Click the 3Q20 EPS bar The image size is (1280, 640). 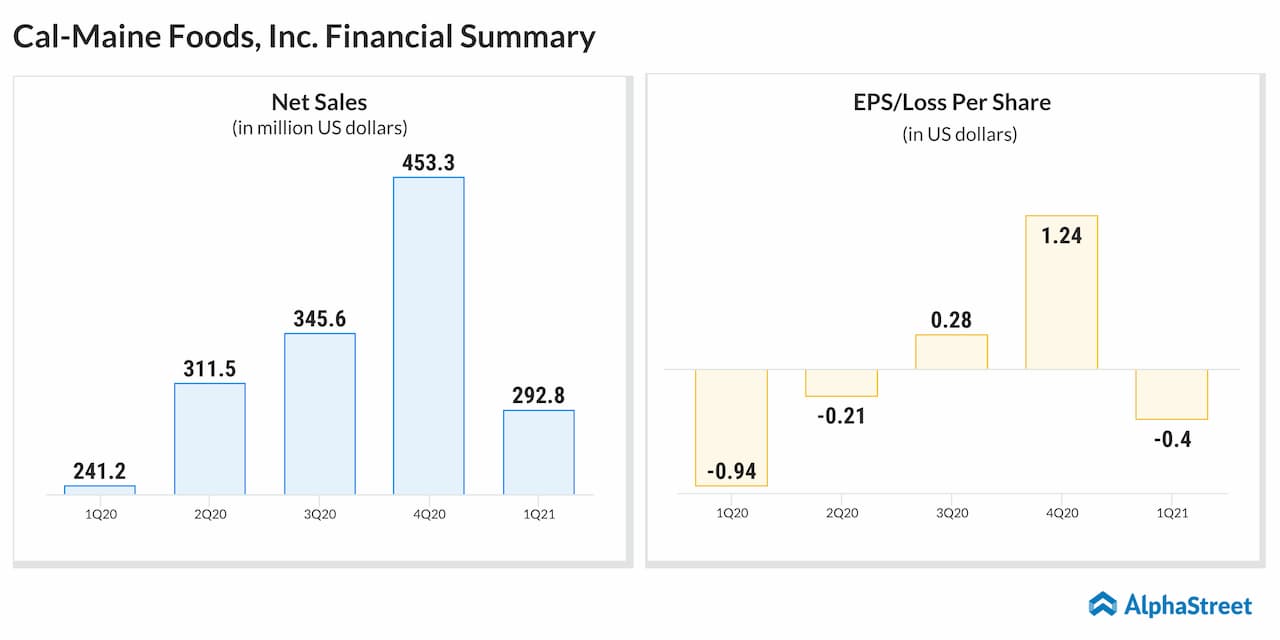951,352
